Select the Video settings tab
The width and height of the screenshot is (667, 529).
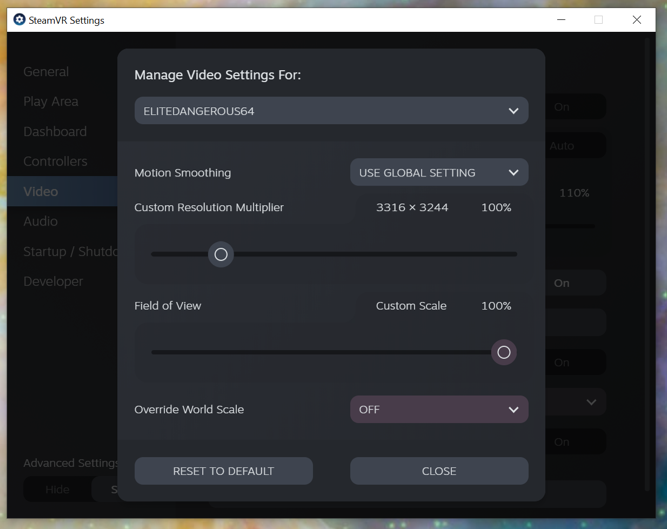(62, 191)
